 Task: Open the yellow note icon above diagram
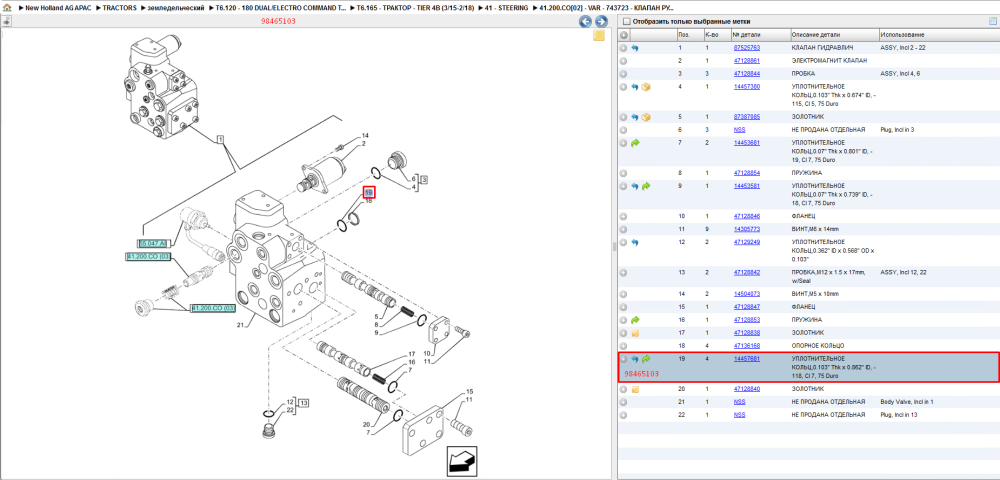click(x=599, y=36)
